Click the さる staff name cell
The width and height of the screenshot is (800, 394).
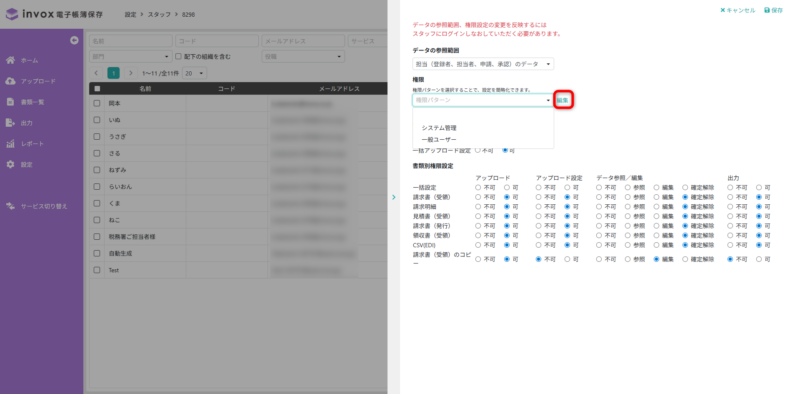click(x=145, y=154)
